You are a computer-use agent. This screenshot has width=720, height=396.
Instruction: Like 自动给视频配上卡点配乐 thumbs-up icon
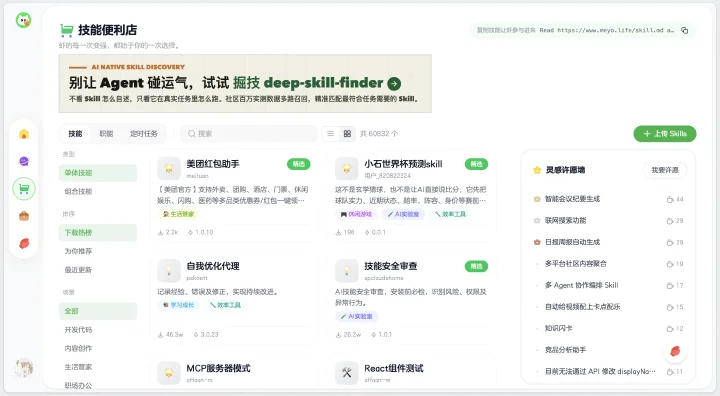670,307
